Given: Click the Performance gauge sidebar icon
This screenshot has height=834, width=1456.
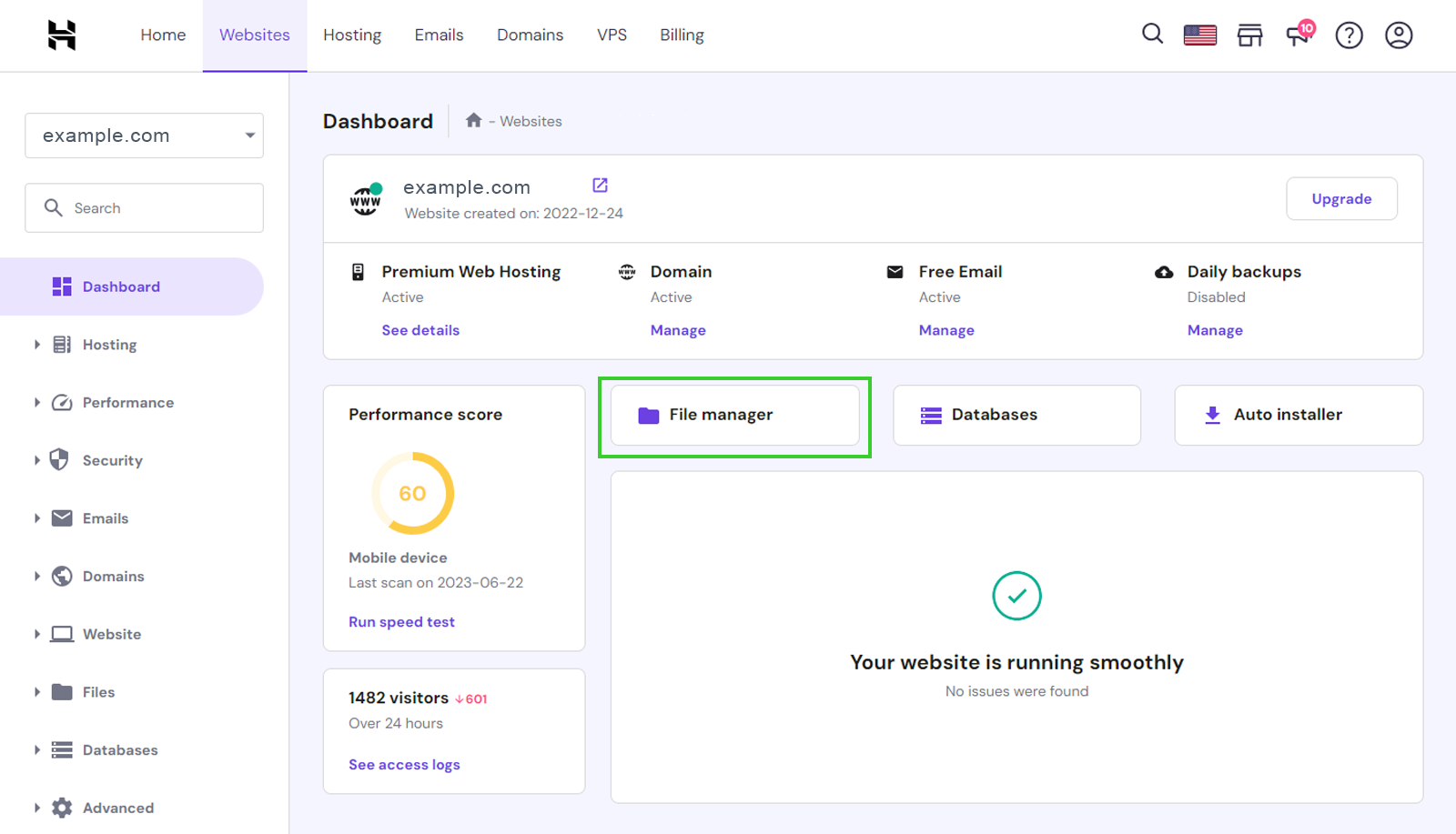Looking at the screenshot, I should coord(62,402).
